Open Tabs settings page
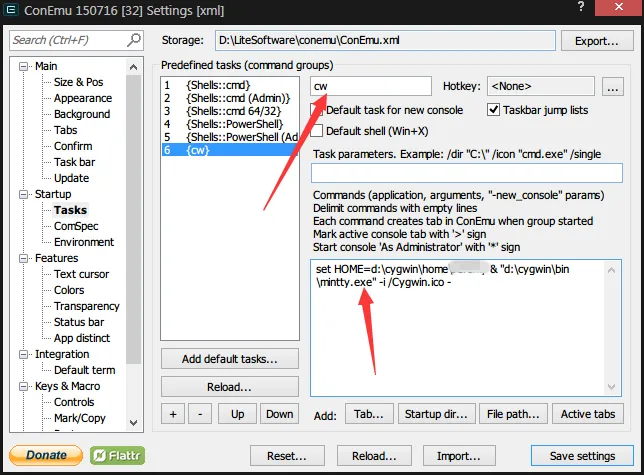 point(66,130)
